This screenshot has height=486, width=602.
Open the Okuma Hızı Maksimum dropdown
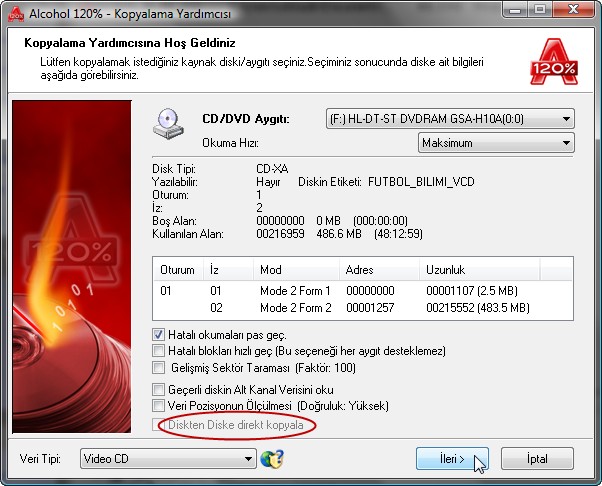point(496,143)
